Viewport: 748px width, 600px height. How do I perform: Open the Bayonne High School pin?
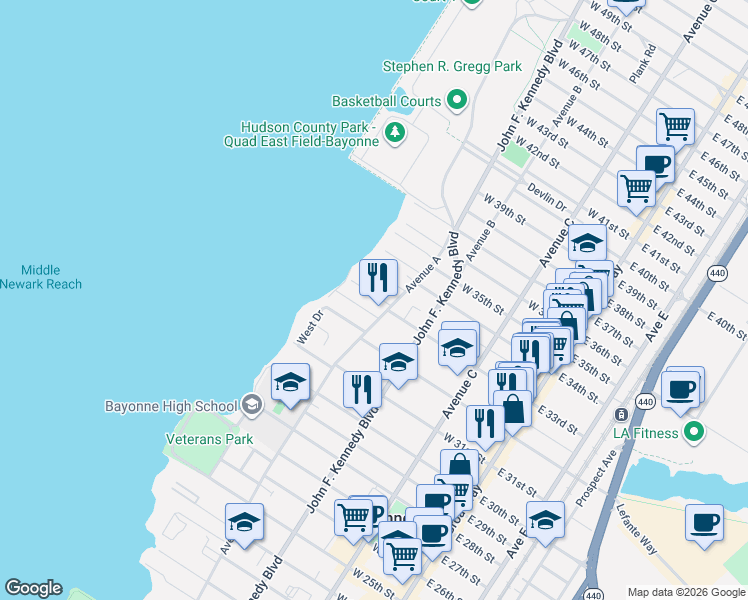click(252, 405)
